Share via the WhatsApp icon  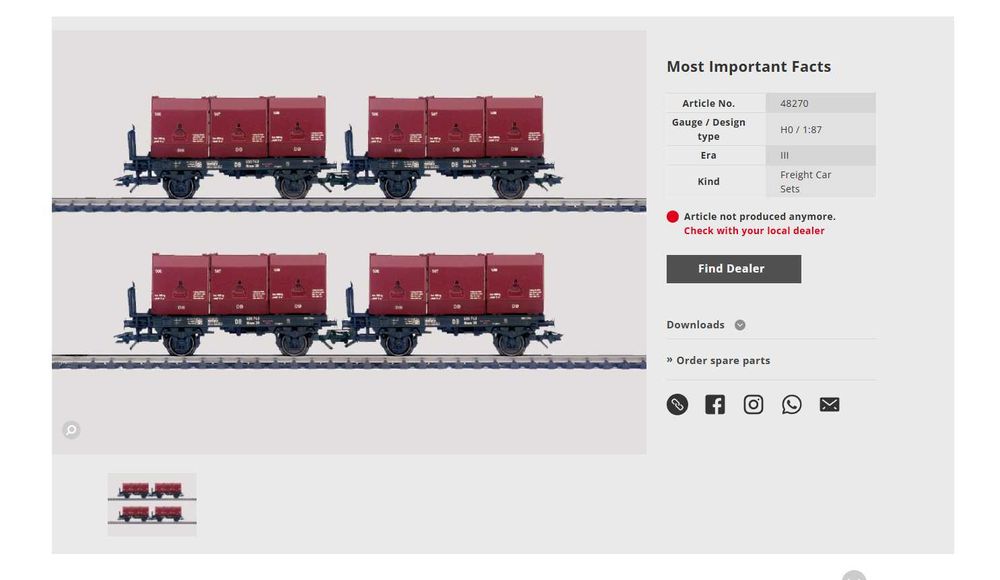coord(791,405)
